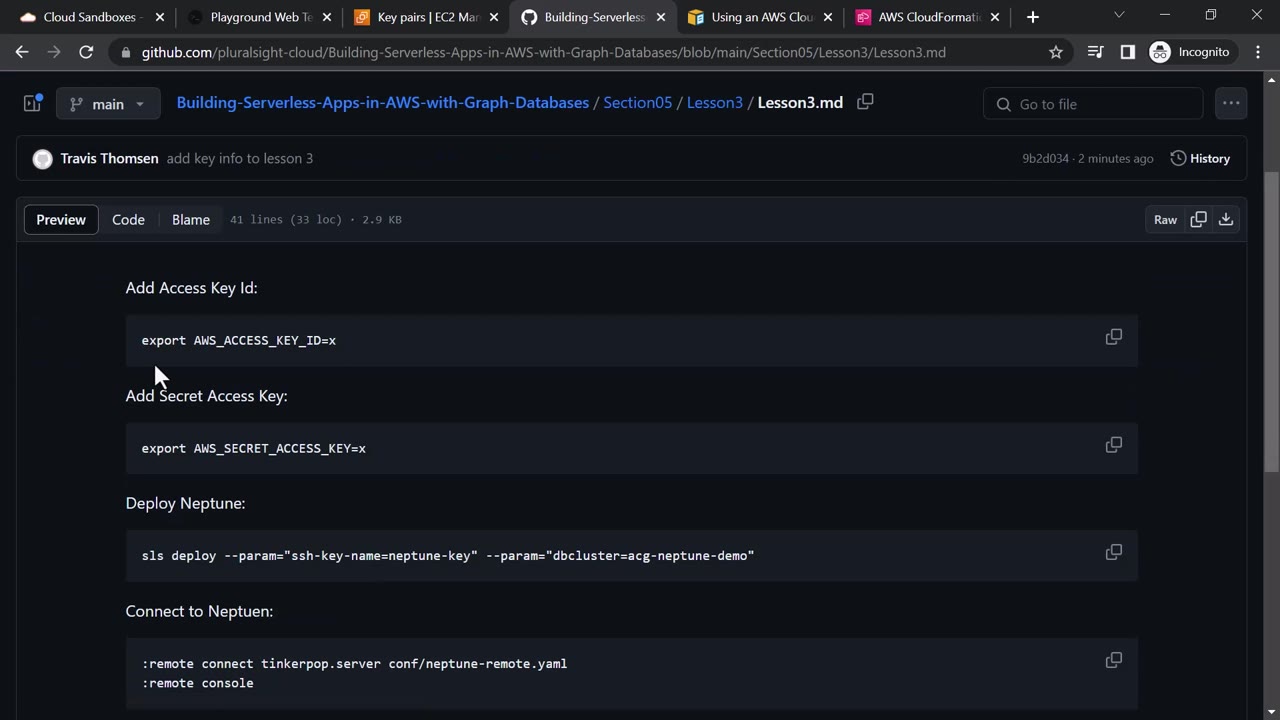Open the main branch selector dropdown
This screenshot has width=1280, height=720.
pos(108,104)
